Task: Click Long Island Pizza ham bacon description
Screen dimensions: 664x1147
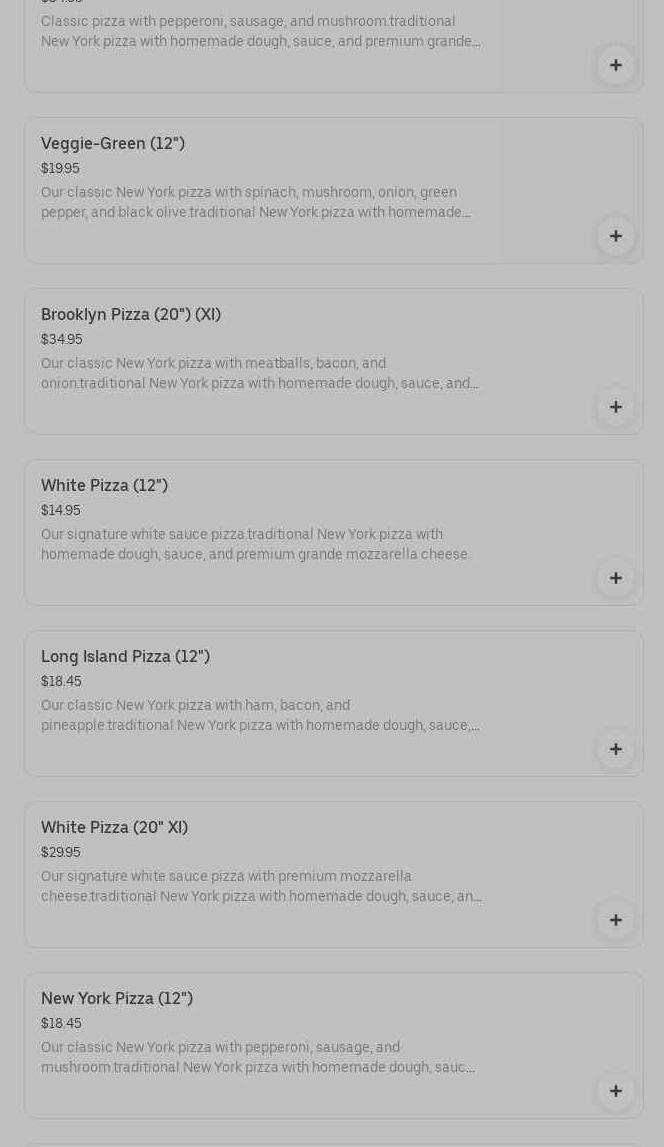Action: coord(260,716)
